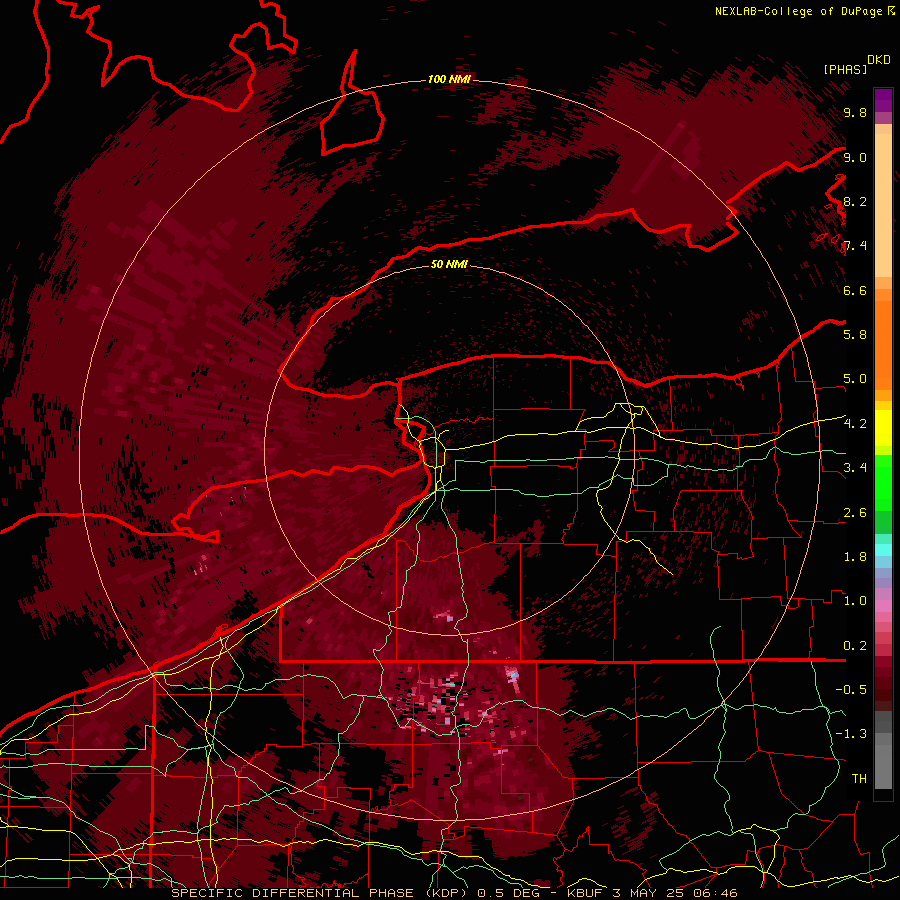Click the 7.4 value on the scale

click(855, 246)
